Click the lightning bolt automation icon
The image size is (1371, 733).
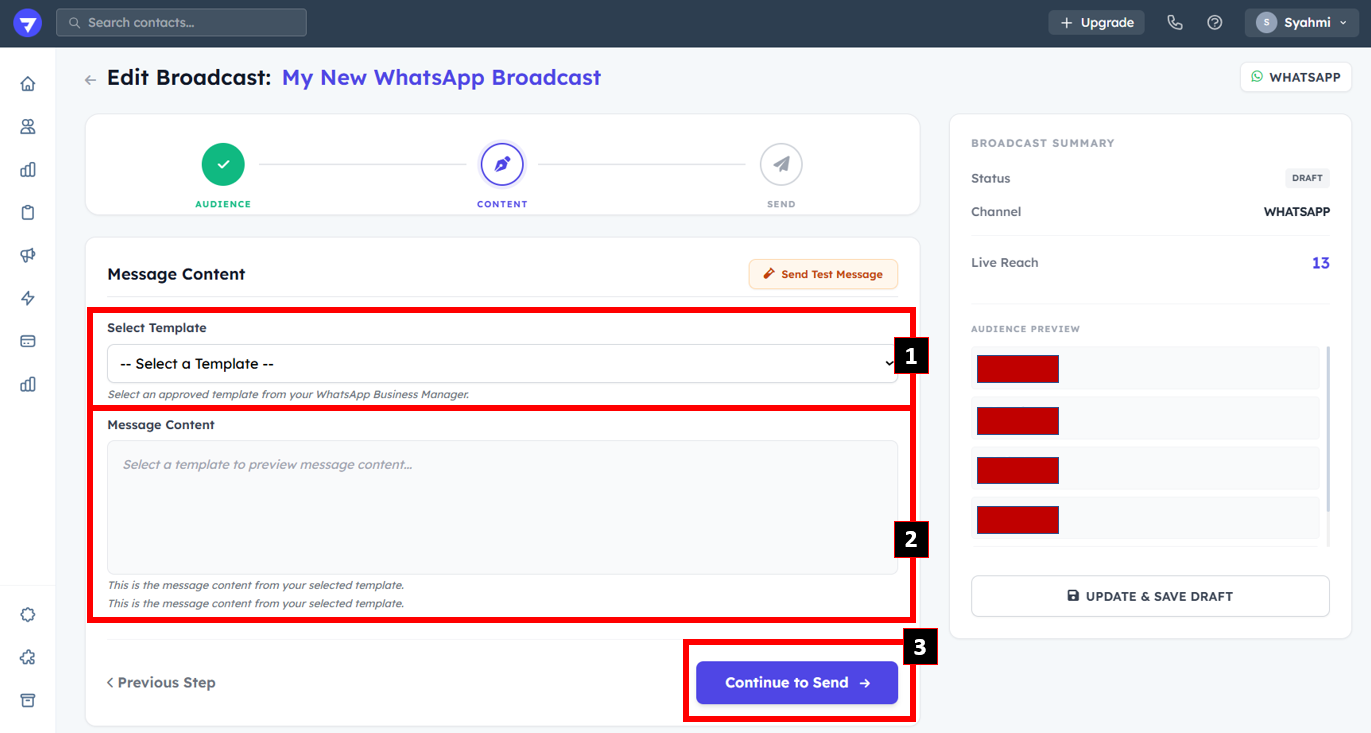coord(28,298)
